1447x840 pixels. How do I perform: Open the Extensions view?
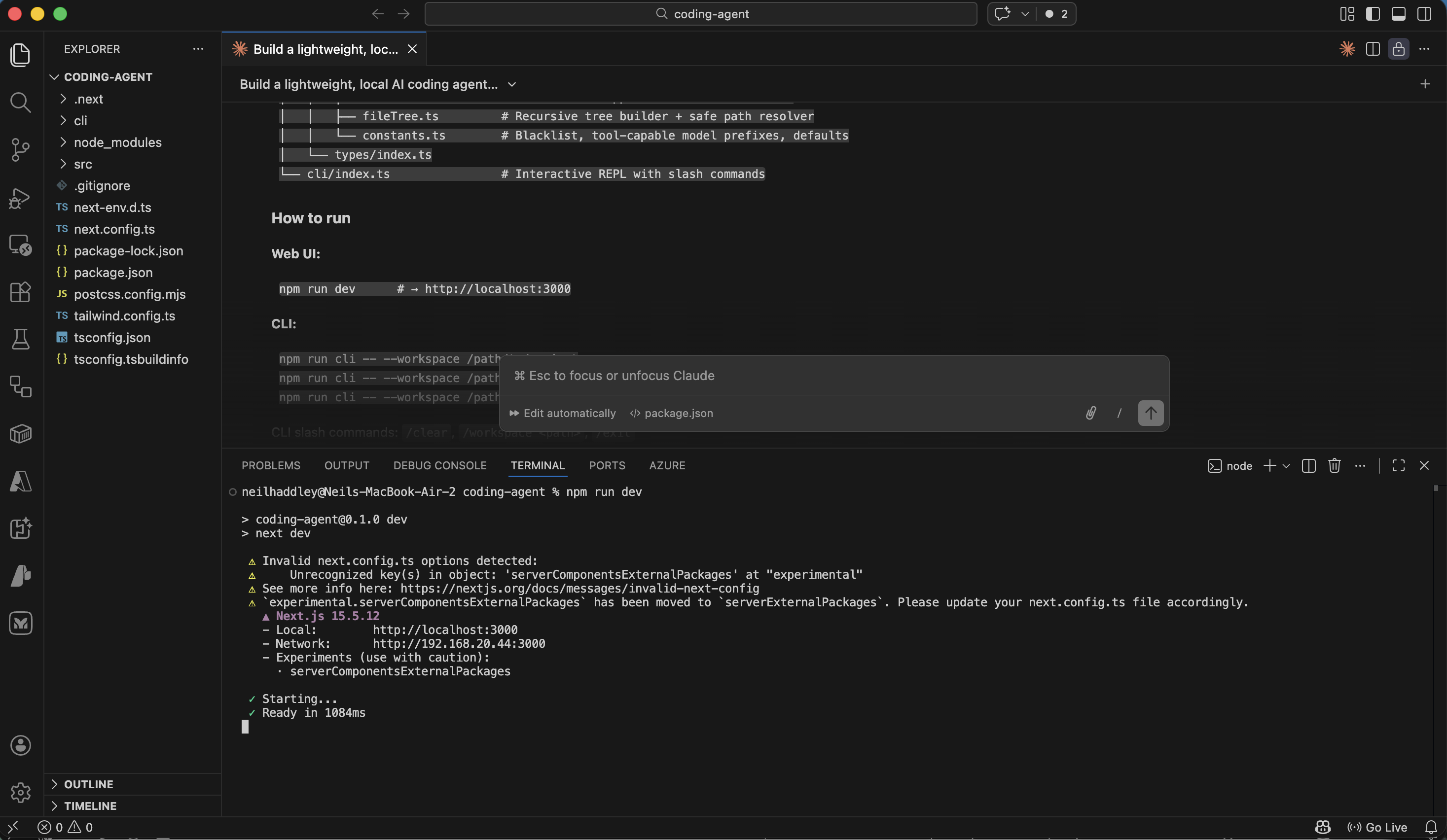21,293
